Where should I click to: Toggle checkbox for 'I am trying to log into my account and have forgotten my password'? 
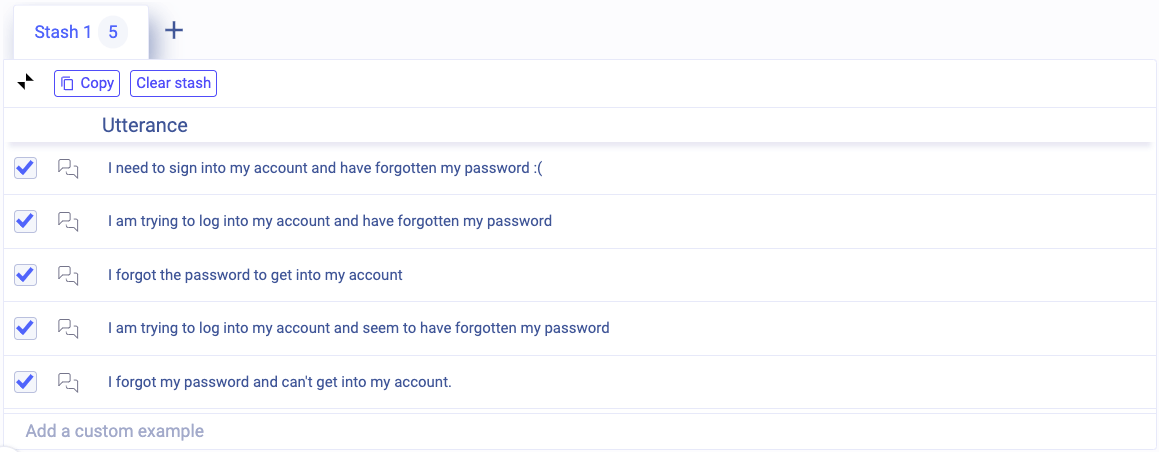pos(26,221)
